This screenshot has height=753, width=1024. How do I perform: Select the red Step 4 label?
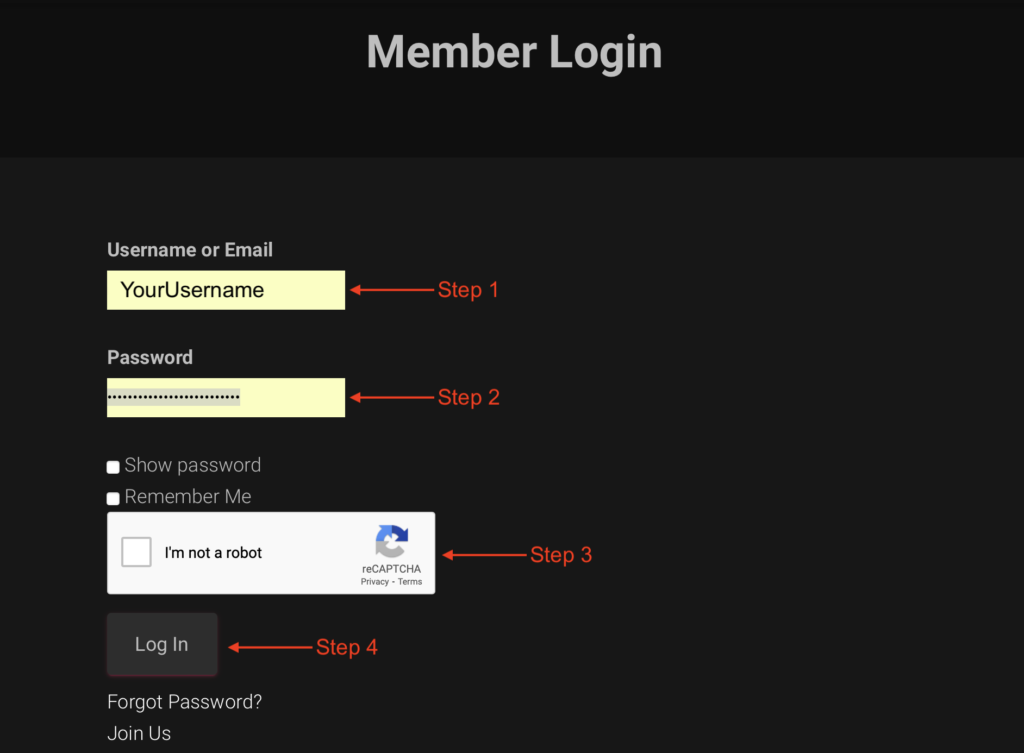click(x=347, y=647)
